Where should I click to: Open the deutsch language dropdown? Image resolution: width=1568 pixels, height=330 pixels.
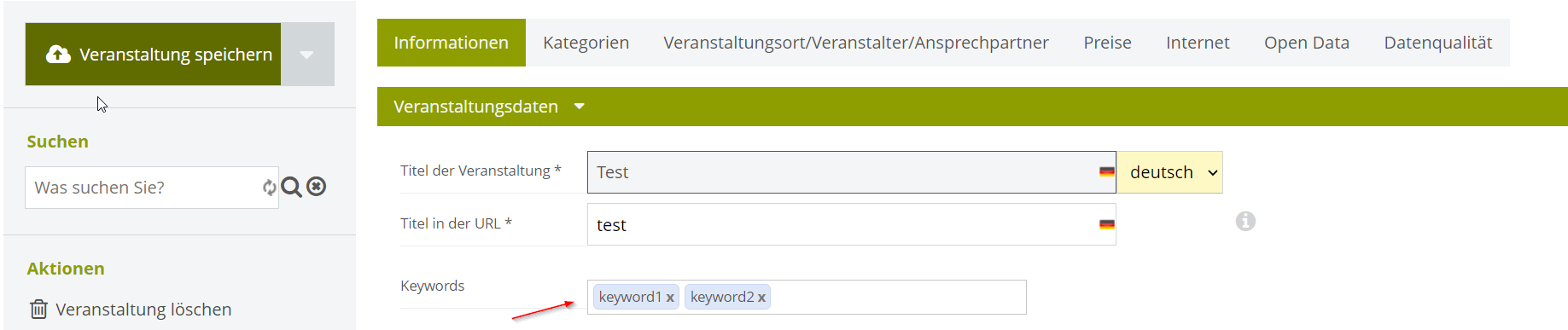1170,172
